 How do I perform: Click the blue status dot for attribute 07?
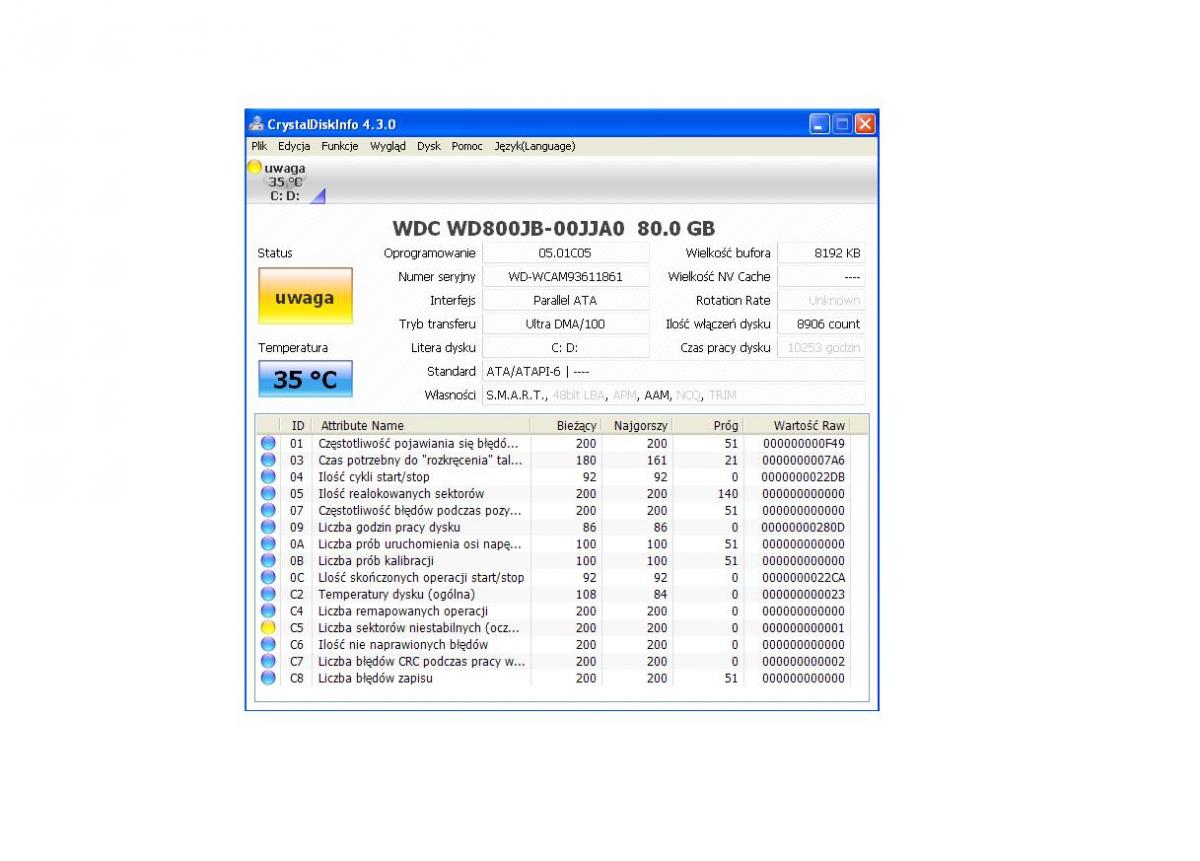coord(268,510)
